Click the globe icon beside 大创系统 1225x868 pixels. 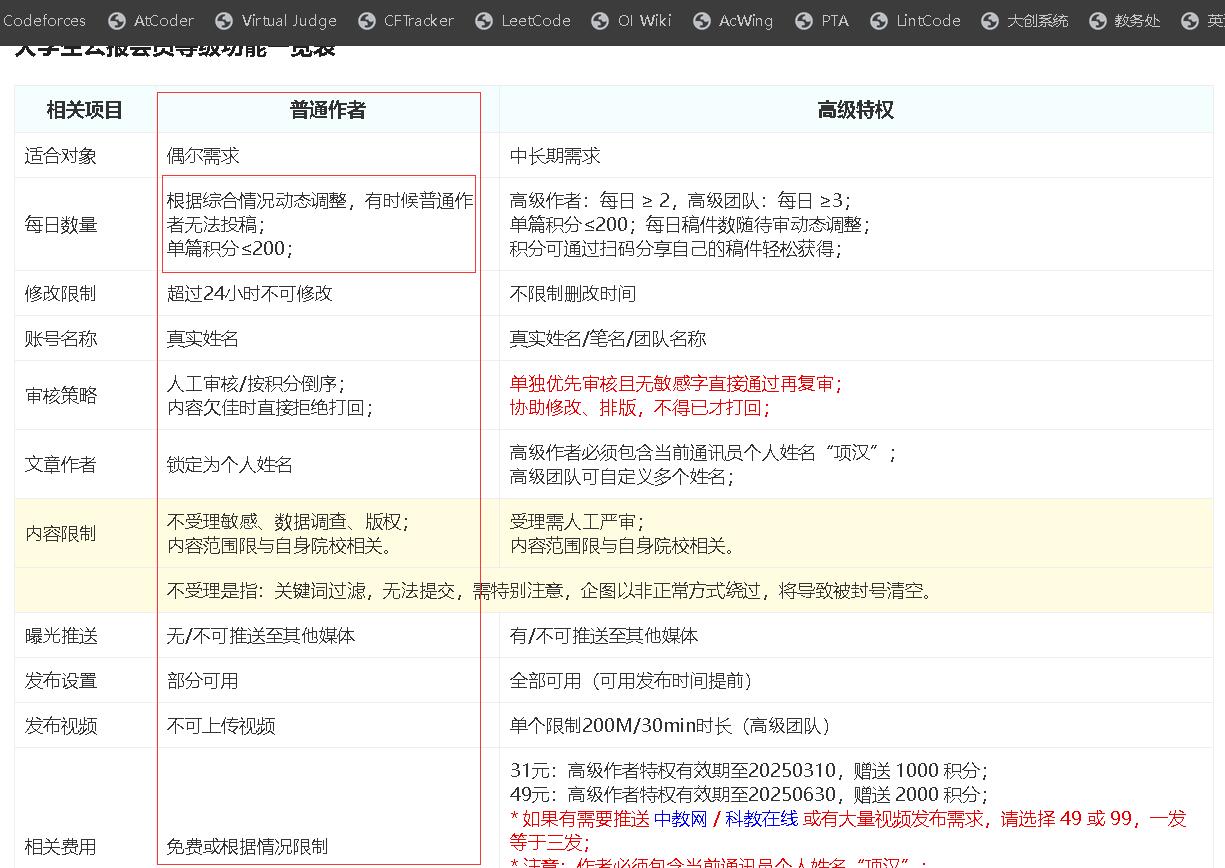tap(990, 21)
